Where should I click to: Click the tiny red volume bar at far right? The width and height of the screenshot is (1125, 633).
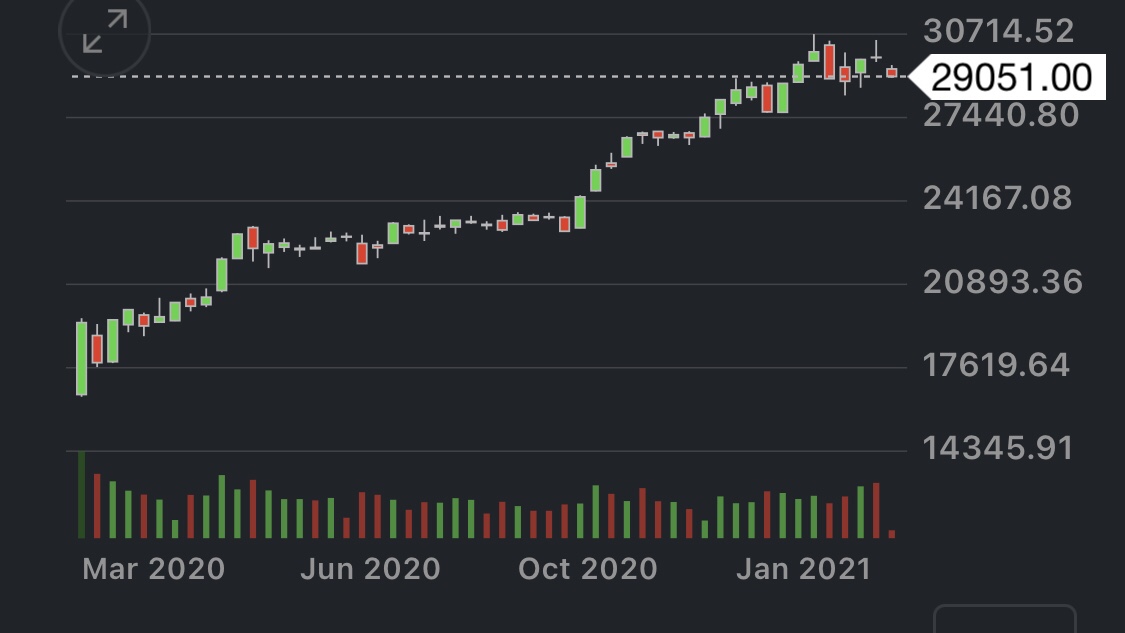pyautogui.click(x=892, y=534)
